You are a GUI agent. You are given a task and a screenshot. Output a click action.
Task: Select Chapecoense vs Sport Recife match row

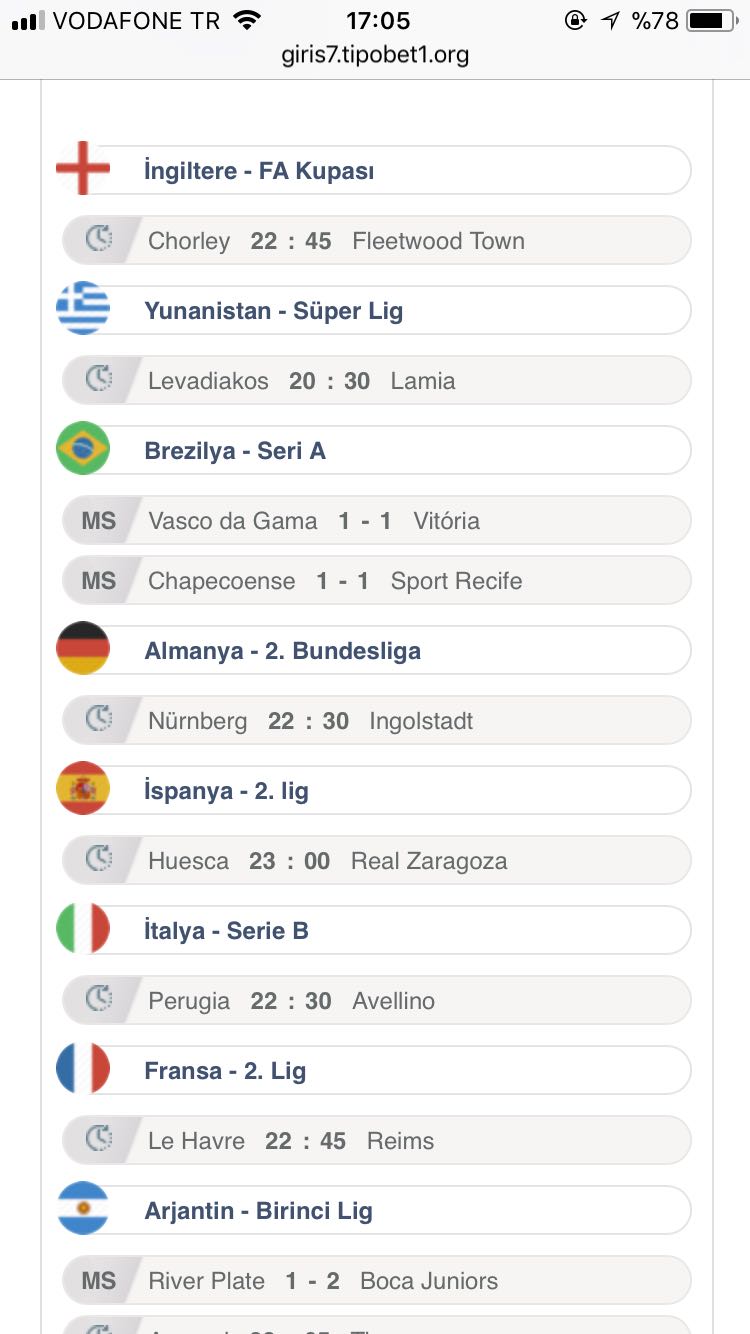pos(376,580)
